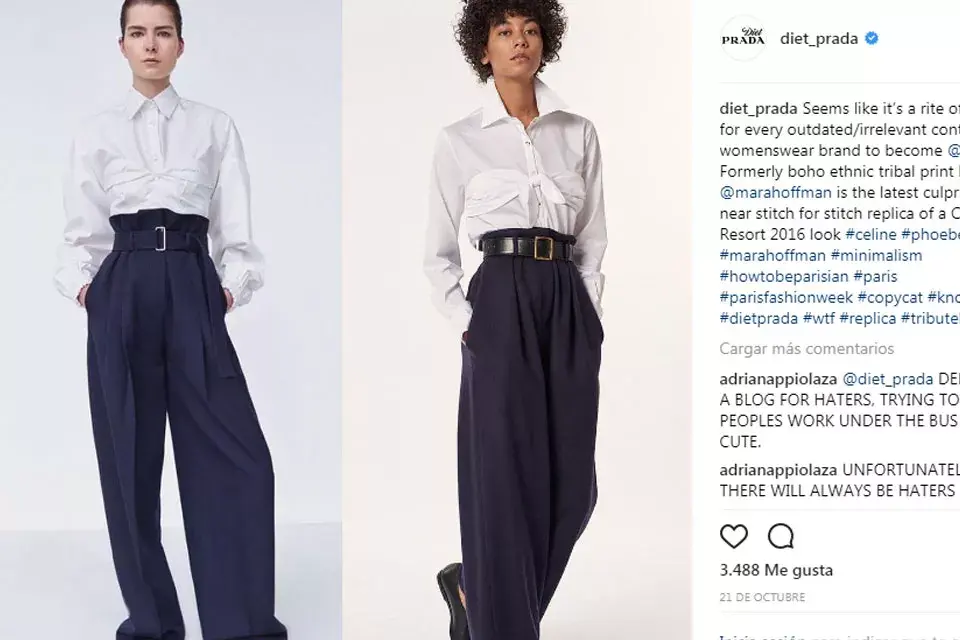Click the #dietprada hashtag
This screenshot has width=960, height=640.
(759, 318)
